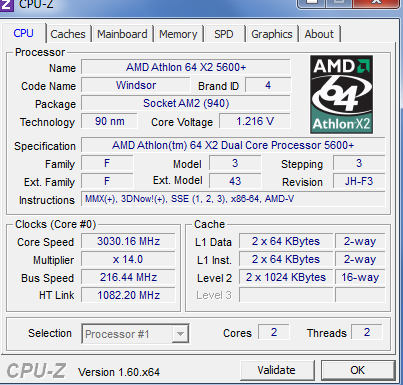Open the Caches tab
The image size is (403, 385).
tap(68, 34)
